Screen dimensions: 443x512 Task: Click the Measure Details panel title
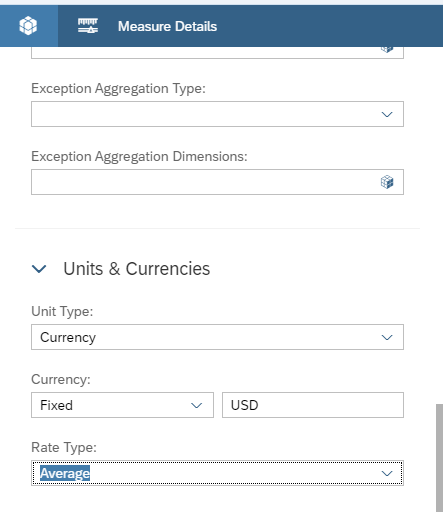(x=167, y=26)
